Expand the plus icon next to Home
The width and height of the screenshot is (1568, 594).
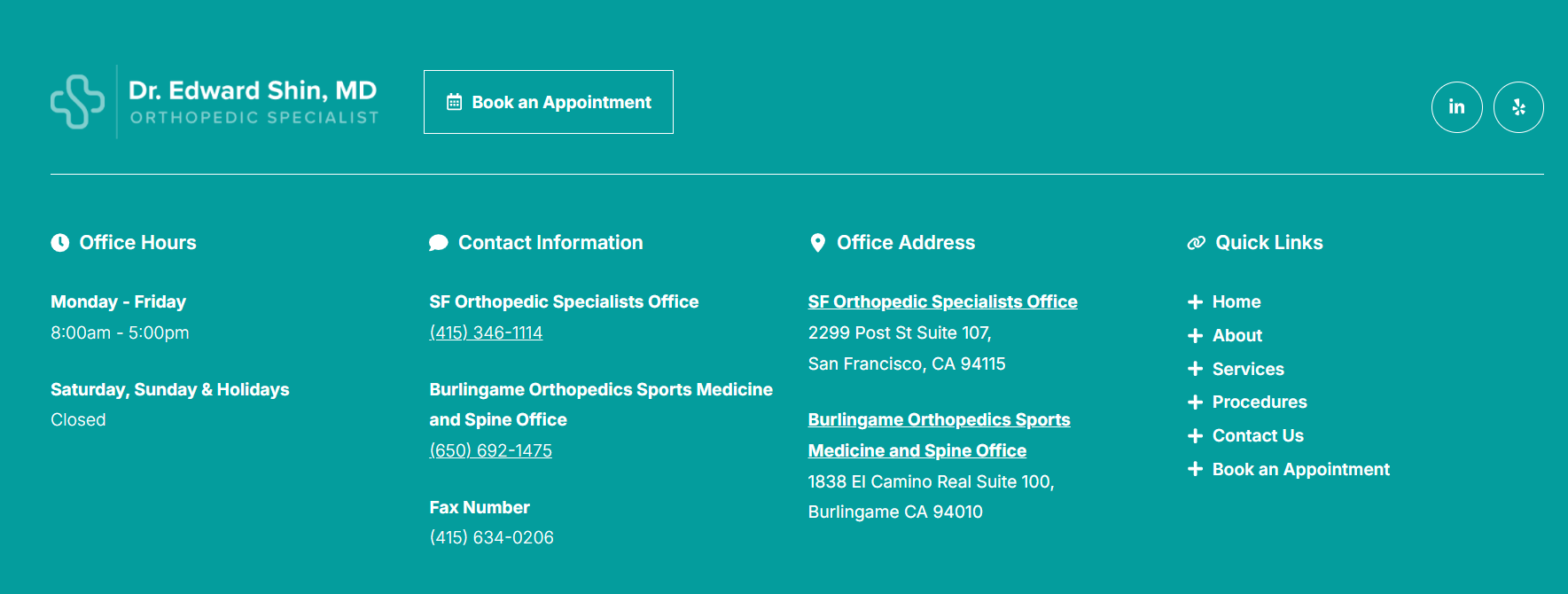tap(1194, 301)
